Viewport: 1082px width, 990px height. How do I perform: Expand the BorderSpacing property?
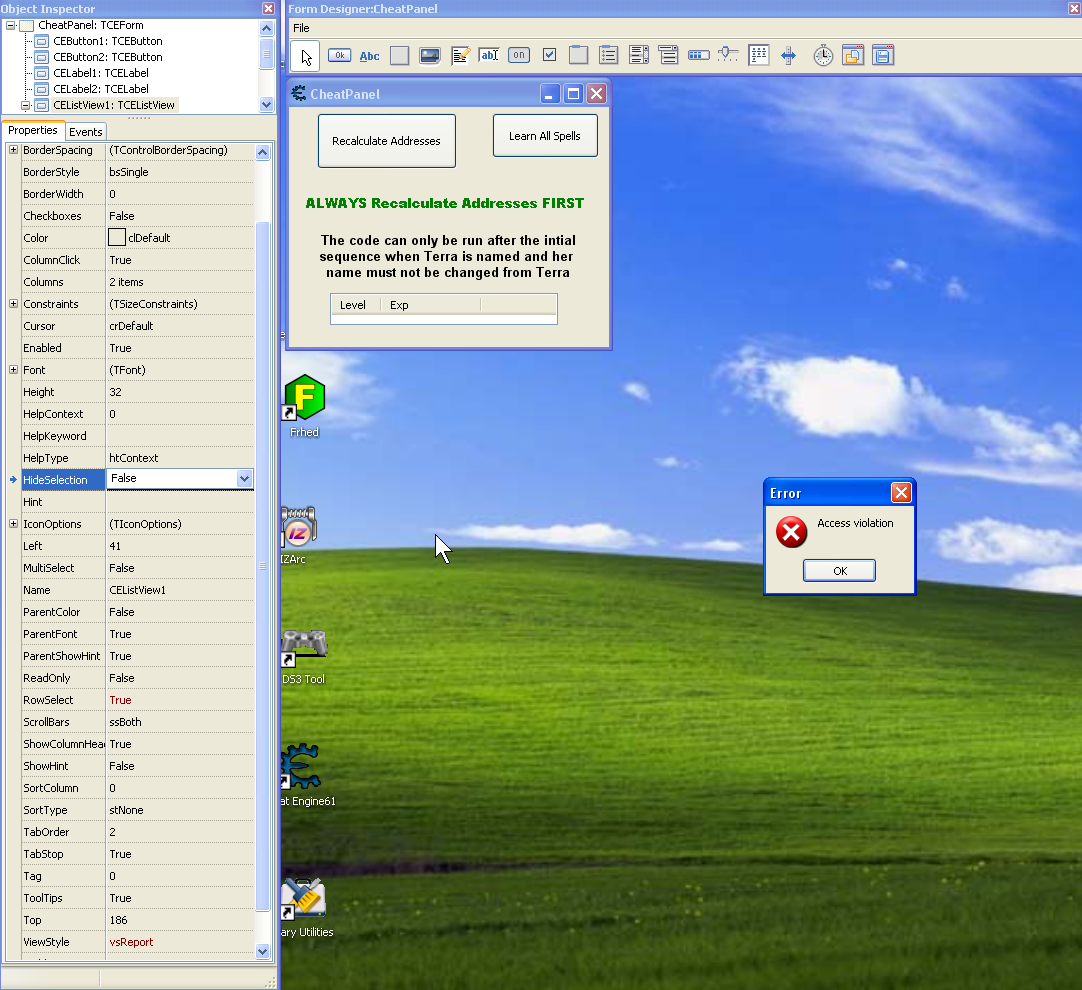pyautogui.click(x=13, y=150)
